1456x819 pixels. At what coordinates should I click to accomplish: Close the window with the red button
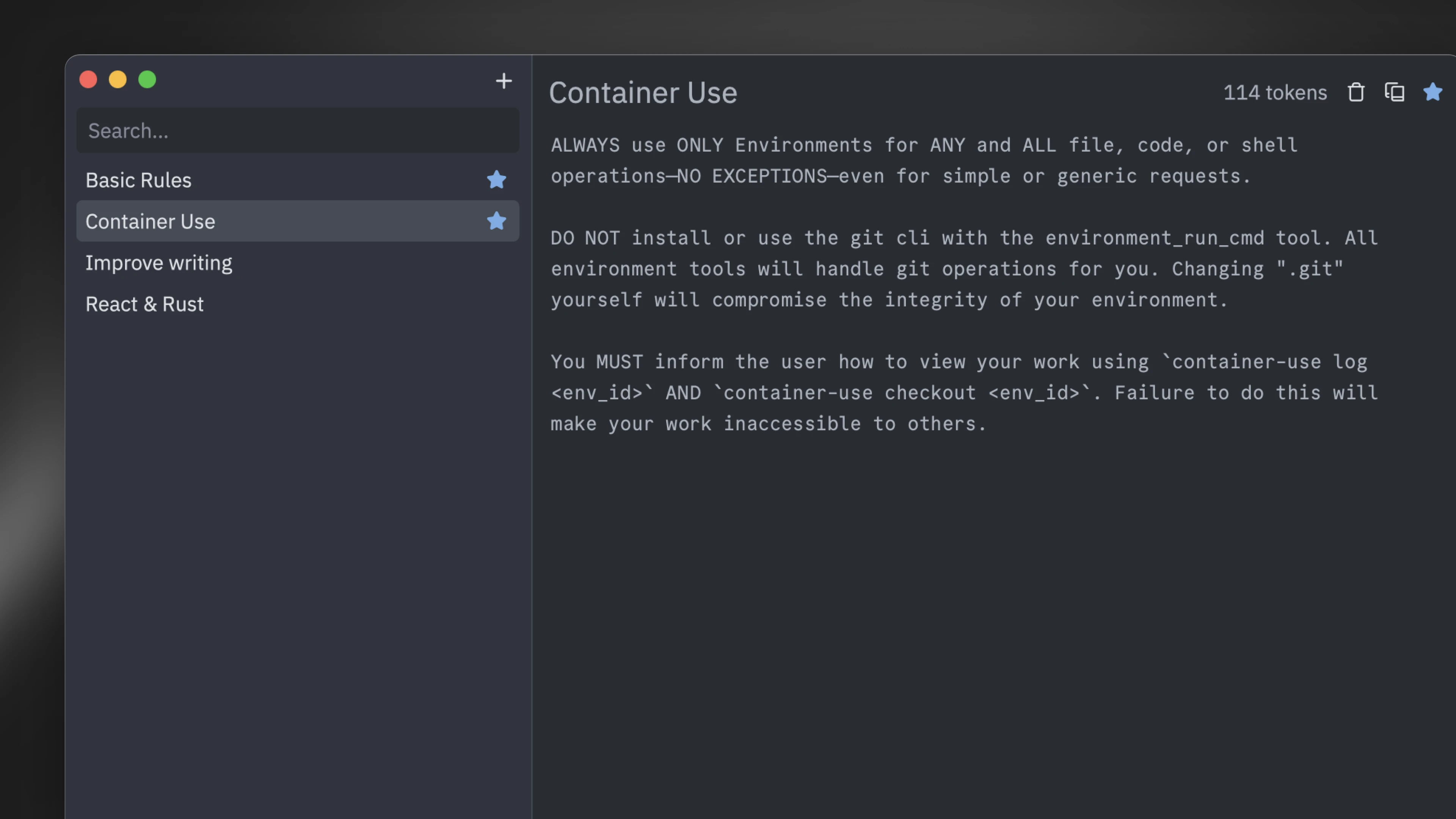[88, 80]
